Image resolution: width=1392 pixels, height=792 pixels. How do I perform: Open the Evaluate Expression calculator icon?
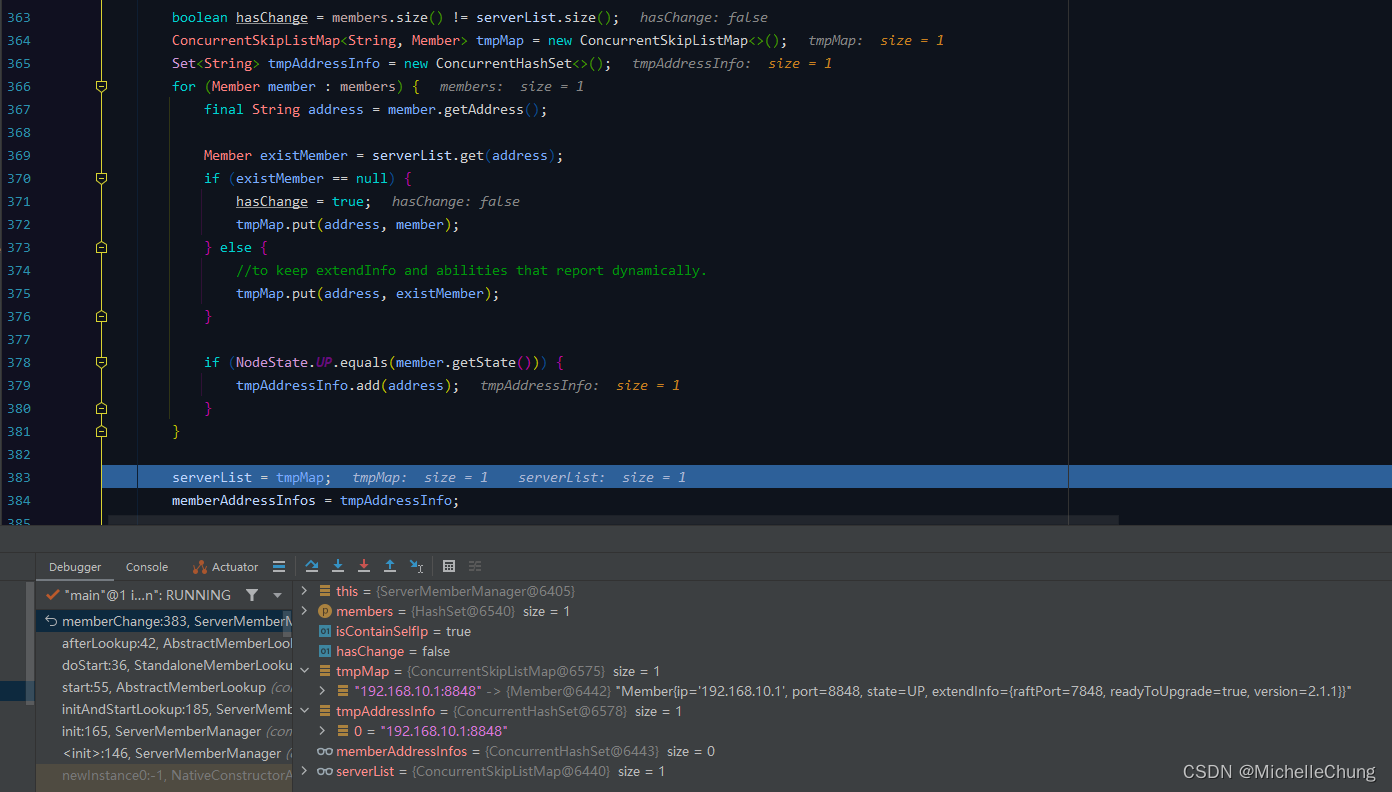click(449, 566)
